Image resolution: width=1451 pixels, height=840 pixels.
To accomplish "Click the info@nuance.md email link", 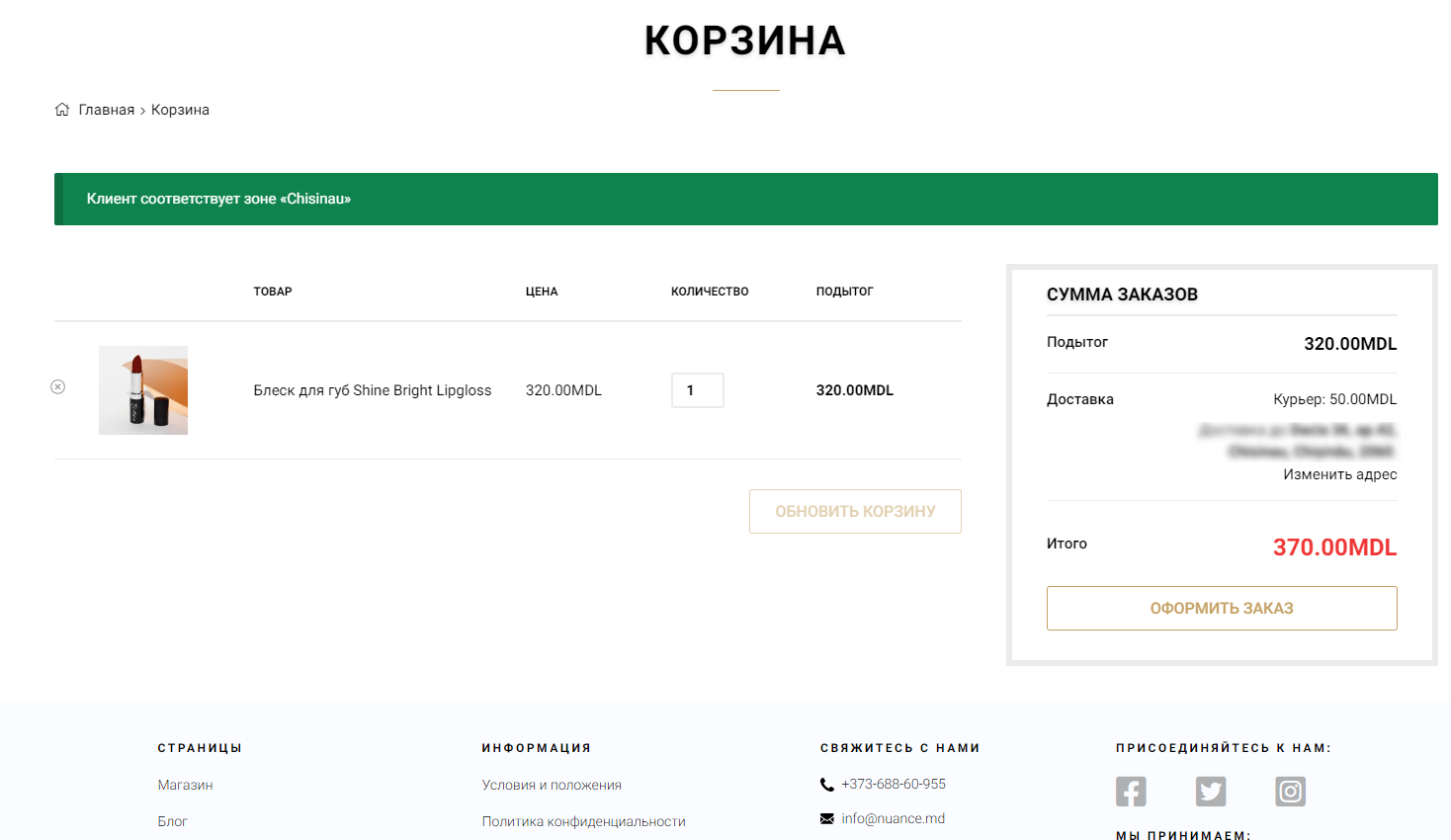I will (x=894, y=818).
